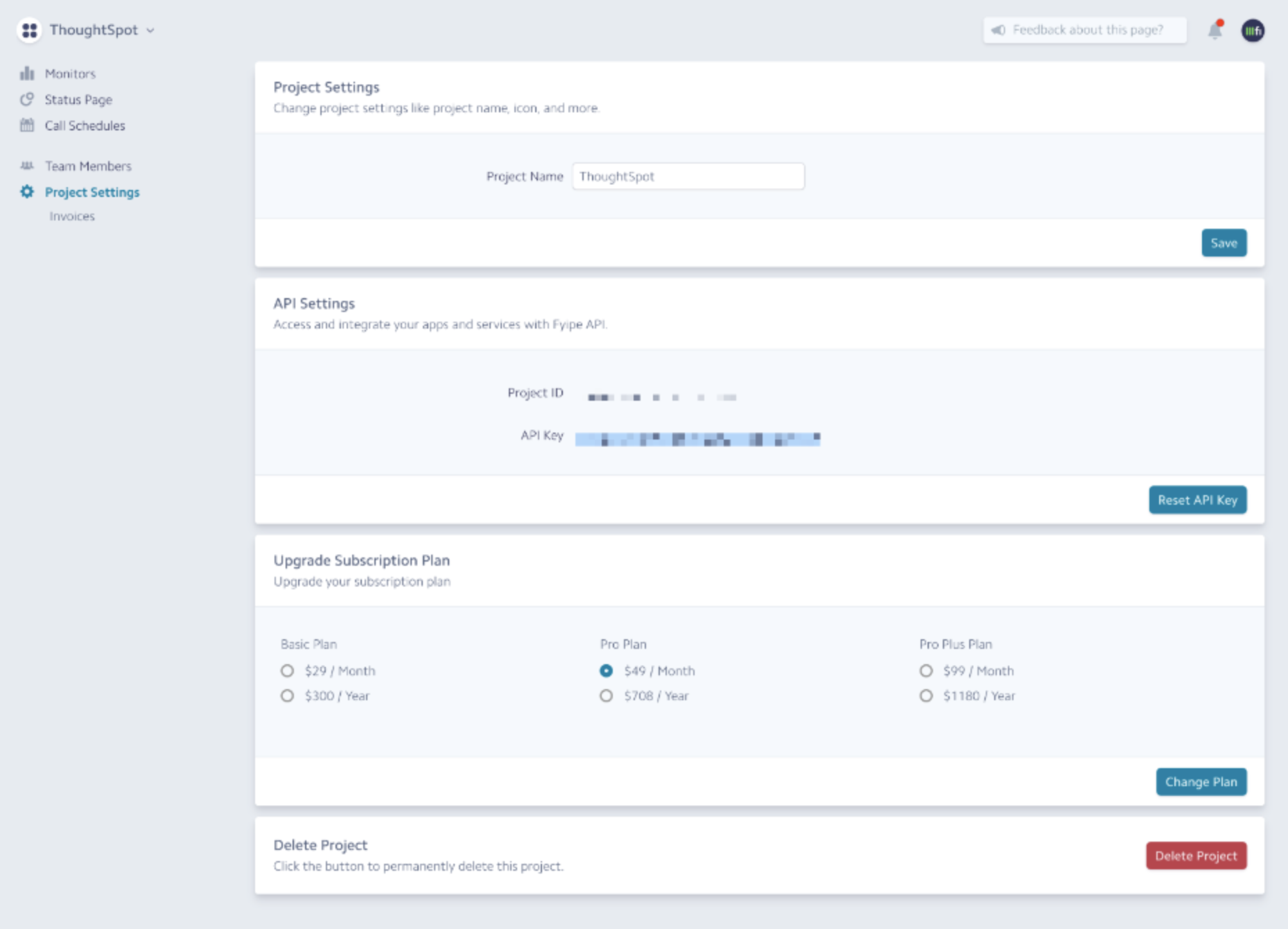Image resolution: width=1288 pixels, height=929 pixels.
Task: Select Basic Plan $29 / Month option
Action: click(x=287, y=670)
